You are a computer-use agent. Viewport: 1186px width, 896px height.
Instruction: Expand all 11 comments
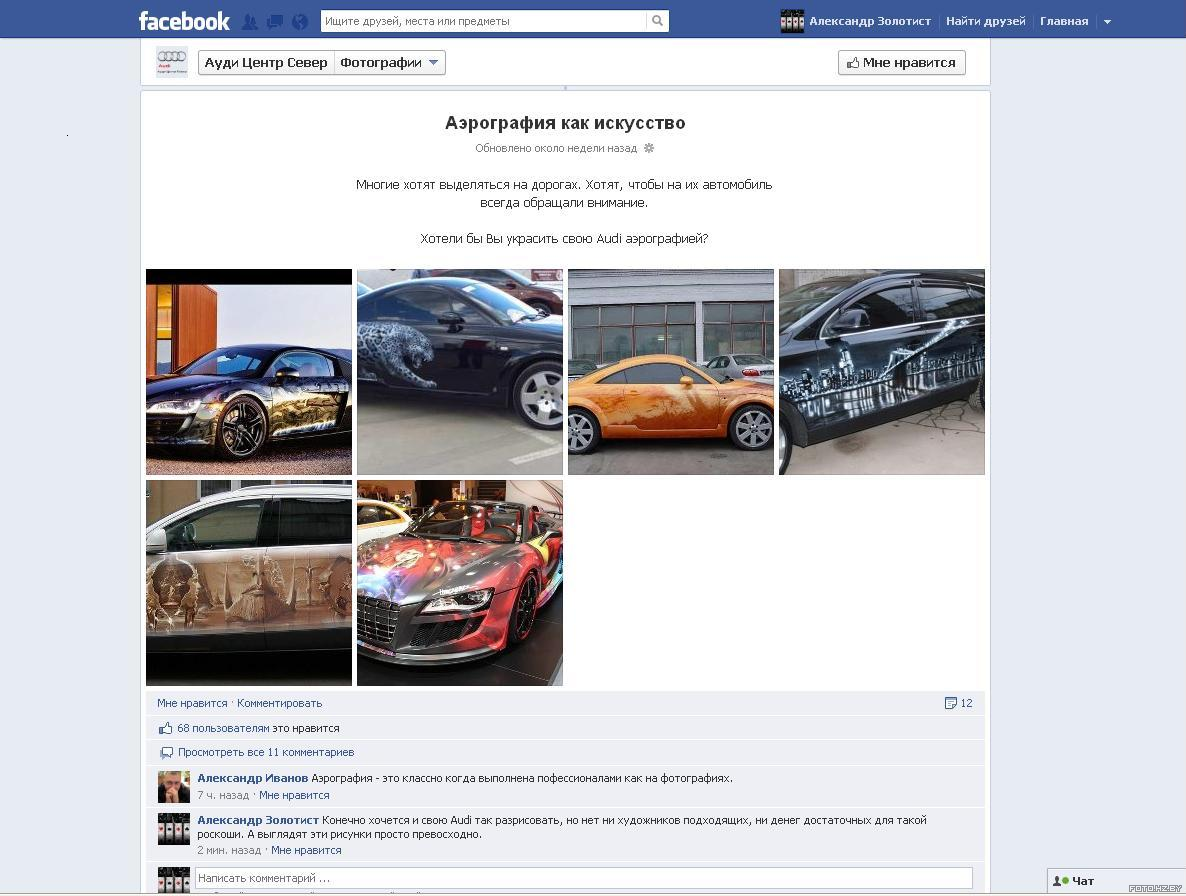pyautogui.click(x=265, y=752)
